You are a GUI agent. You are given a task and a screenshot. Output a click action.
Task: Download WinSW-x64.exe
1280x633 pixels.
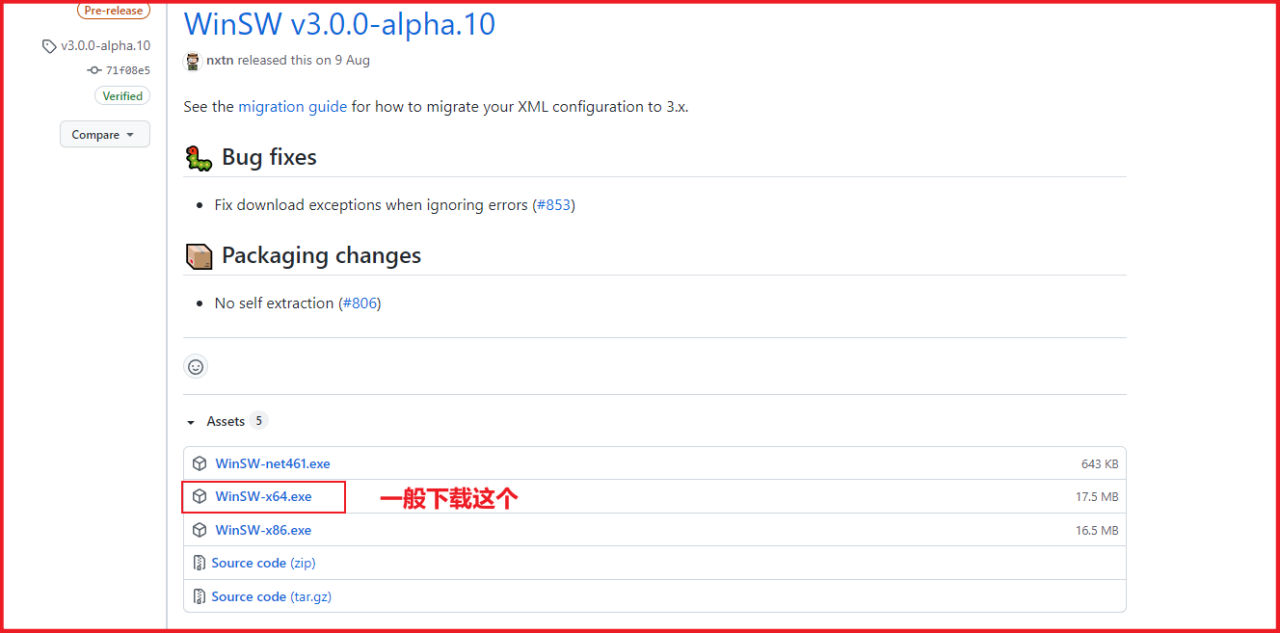tap(264, 497)
